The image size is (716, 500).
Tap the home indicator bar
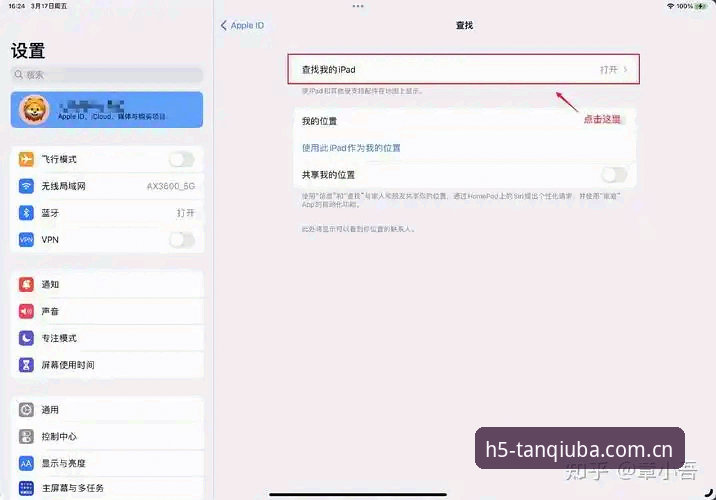[x=358, y=494]
